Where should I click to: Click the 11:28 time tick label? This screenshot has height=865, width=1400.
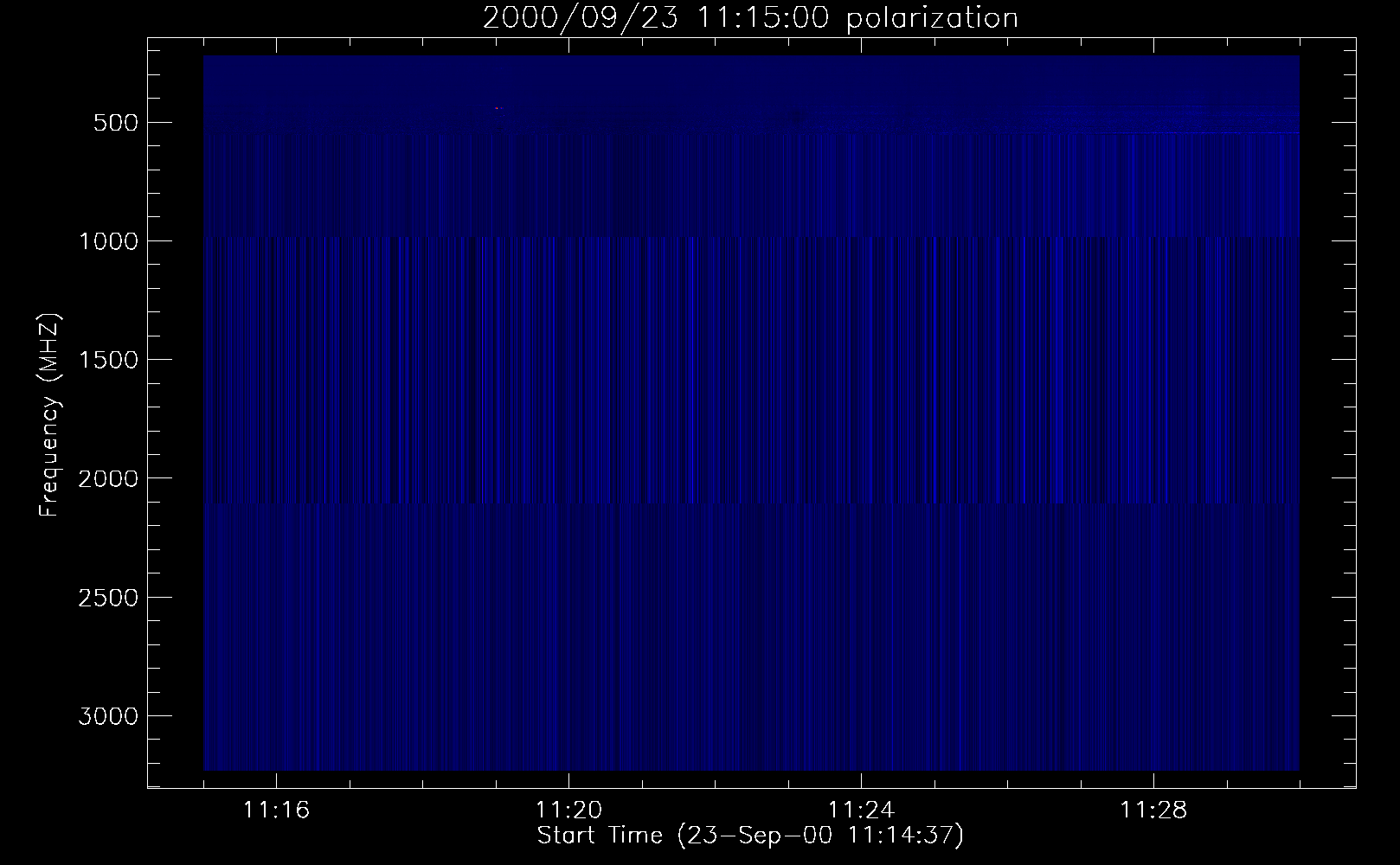tap(1153, 811)
